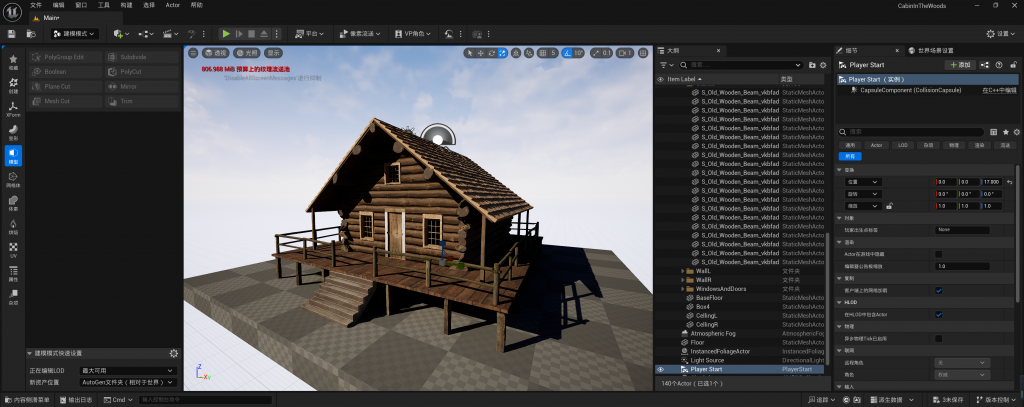
Task: Expand the WindowsAndDoors folder
Action: [682, 289]
